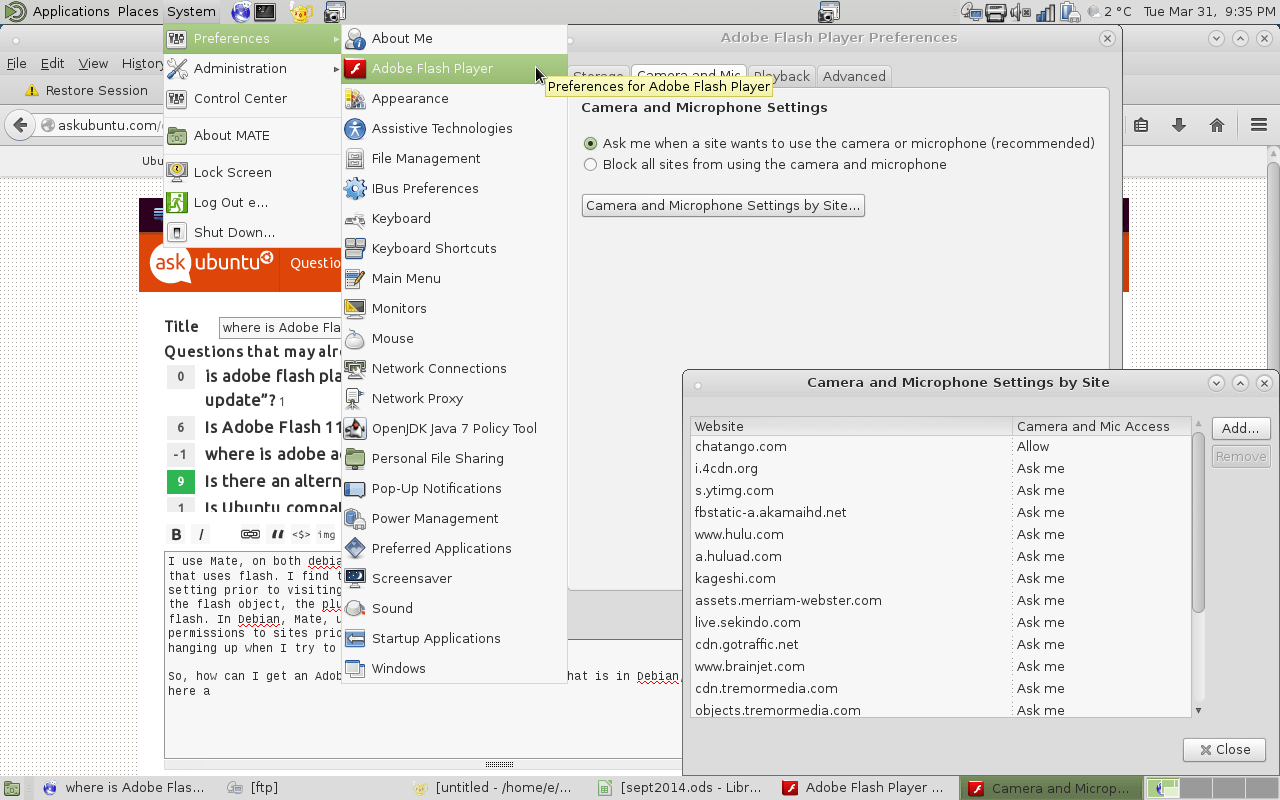Screen dimensions: 1280x800
Task: Click the Monitors icon
Action: [355, 308]
